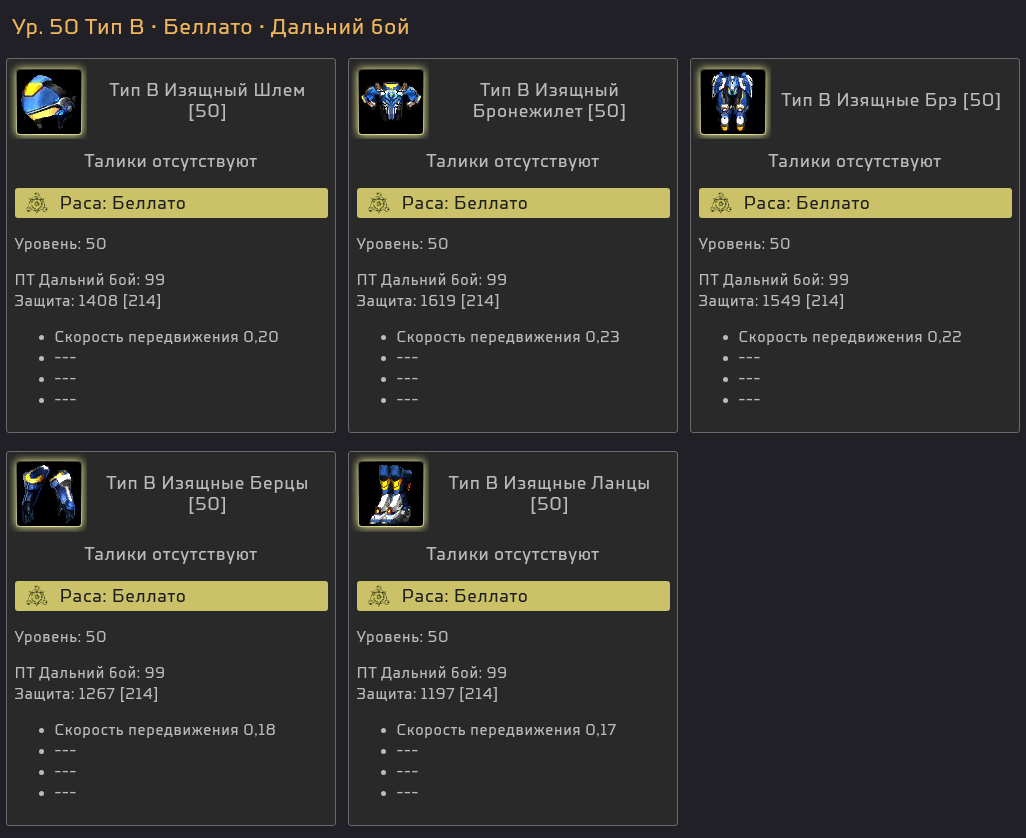Click Талики отсутствуют in Шлем card
This screenshot has width=1026, height=838.
pyautogui.click(x=171, y=162)
